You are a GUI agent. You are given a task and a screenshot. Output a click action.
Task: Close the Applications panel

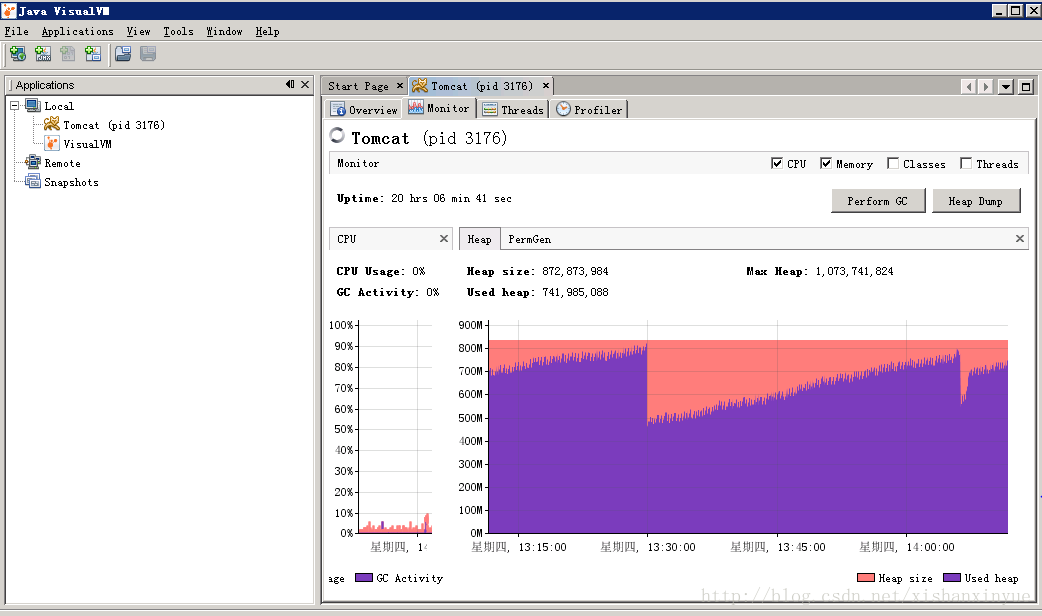305,84
